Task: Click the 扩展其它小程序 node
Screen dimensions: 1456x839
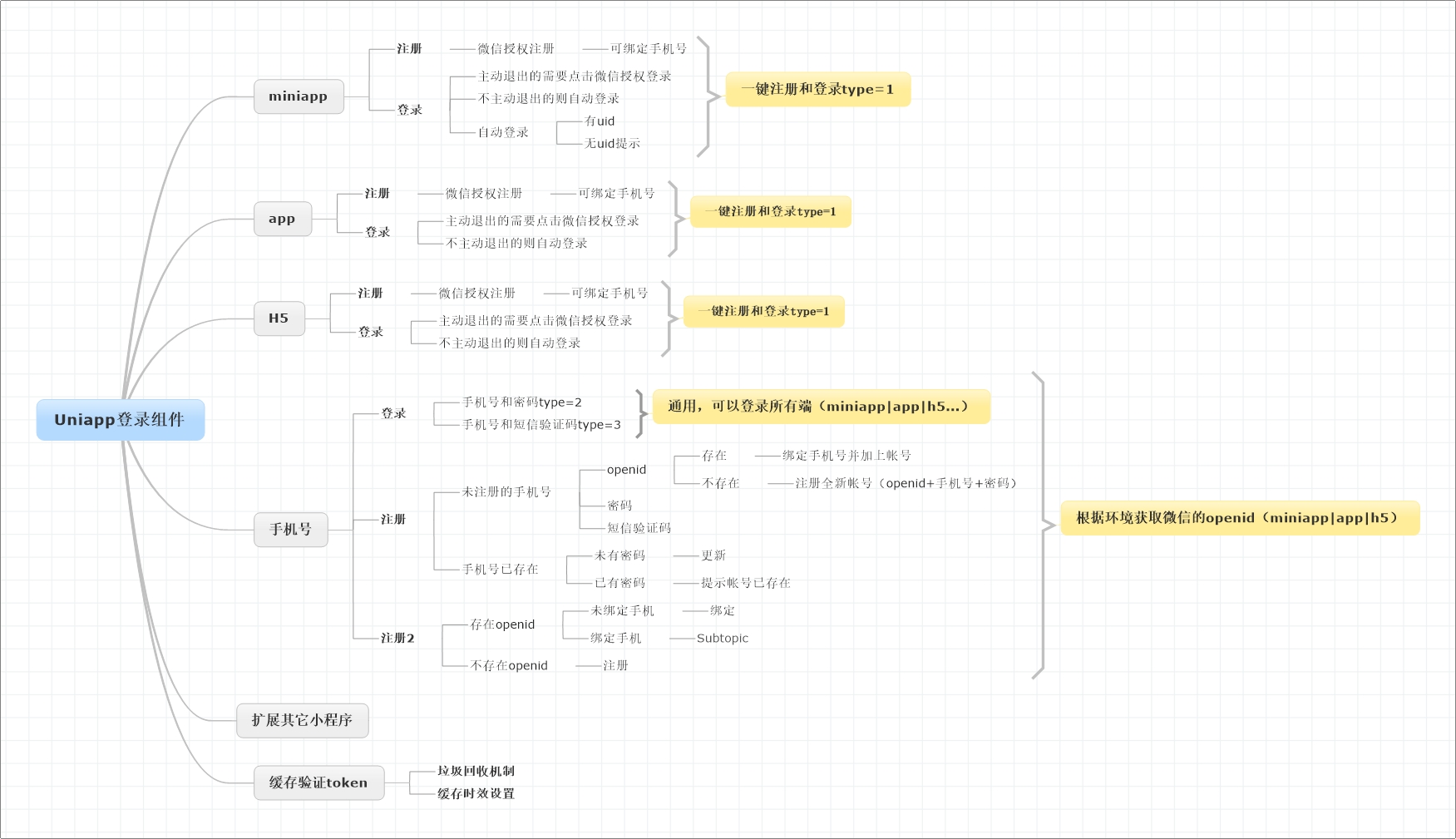Action: [302, 720]
